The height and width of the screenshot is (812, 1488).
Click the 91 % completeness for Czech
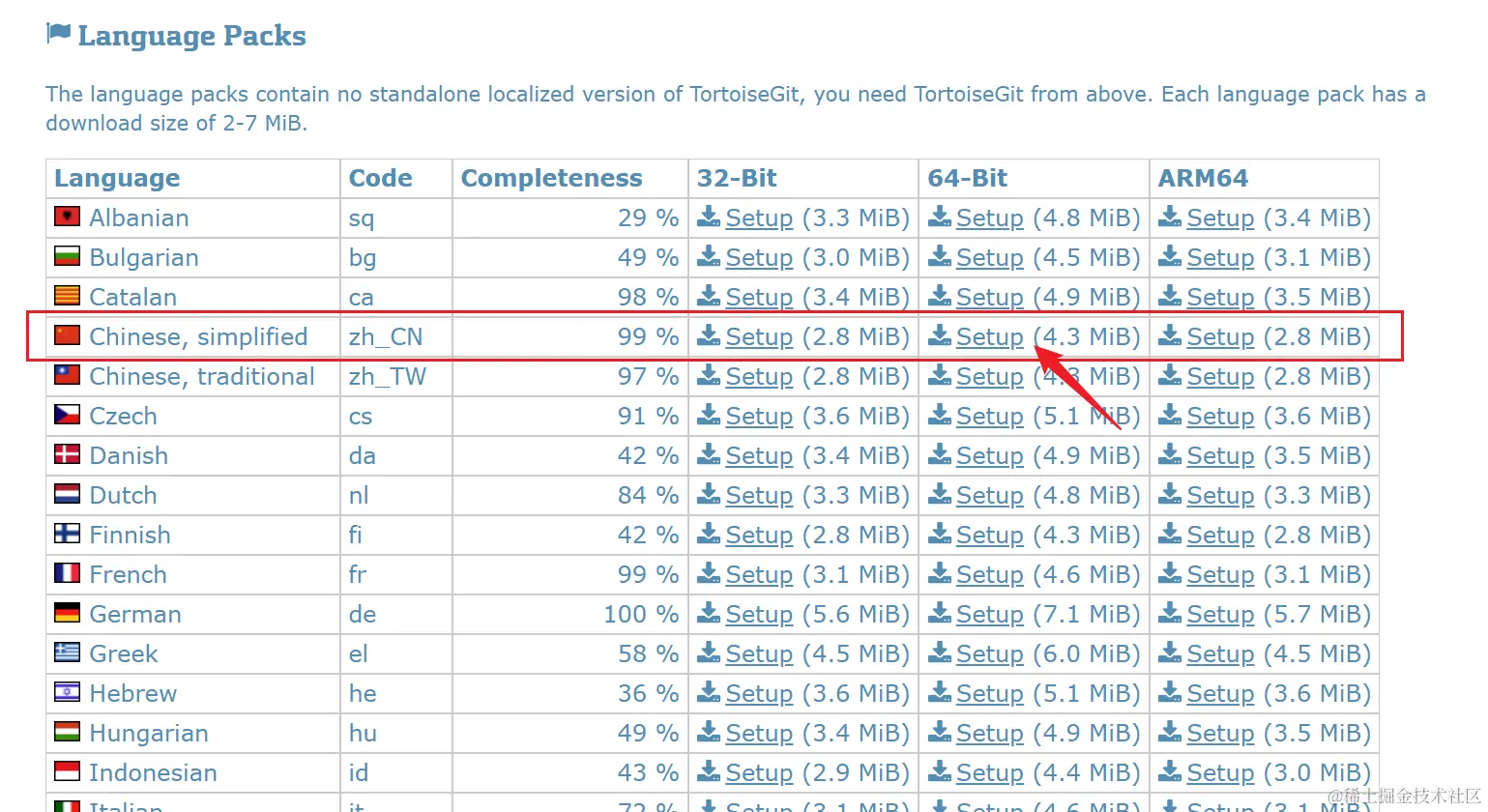pyautogui.click(x=648, y=416)
